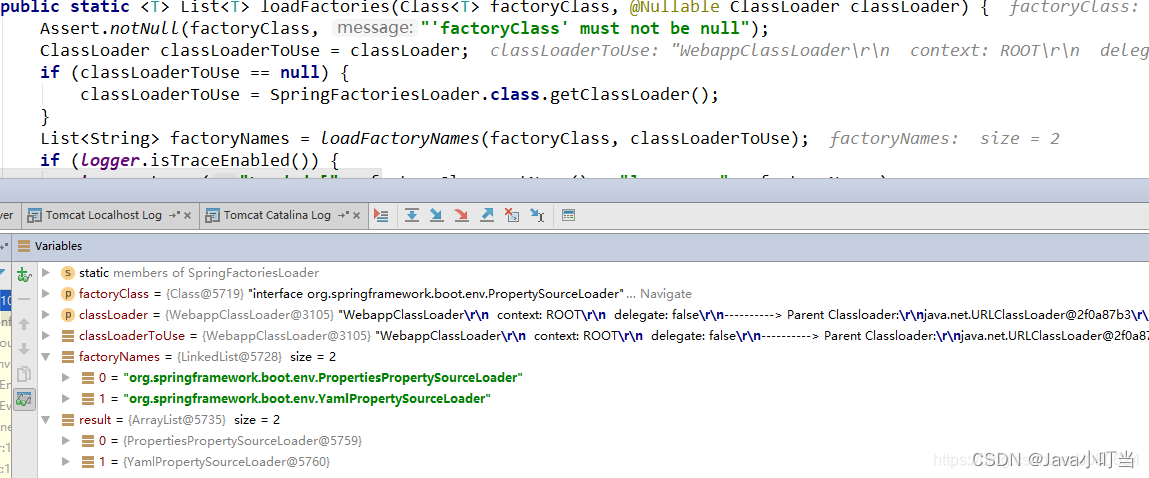The width and height of the screenshot is (1149, 478).
Task: Click the Tomcat Localhost Log tab icon
Action: pyautogui.click(x=34, y=216)
